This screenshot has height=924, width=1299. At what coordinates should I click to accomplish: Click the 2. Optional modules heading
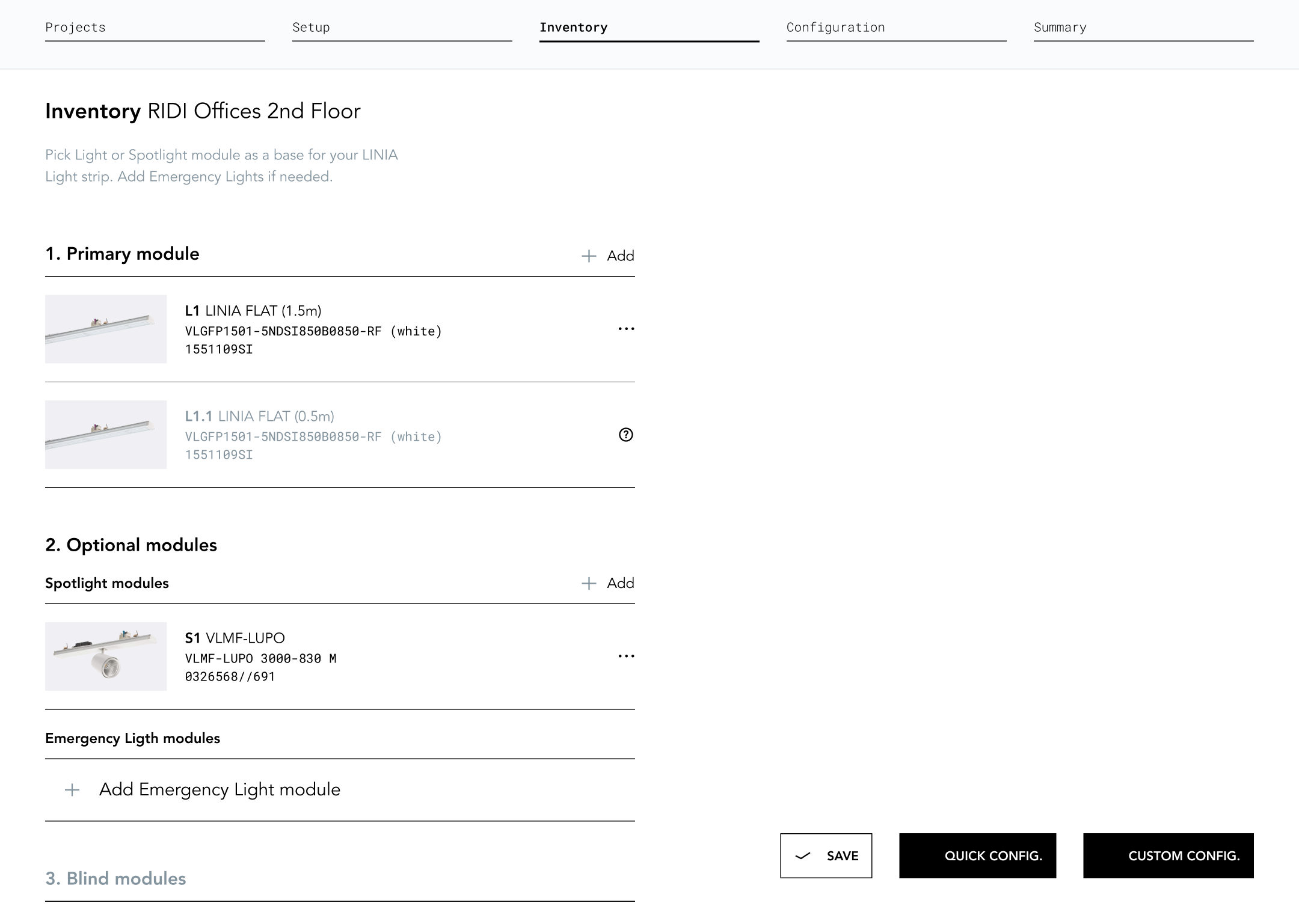pyautogui.click(x=131, y=545)
